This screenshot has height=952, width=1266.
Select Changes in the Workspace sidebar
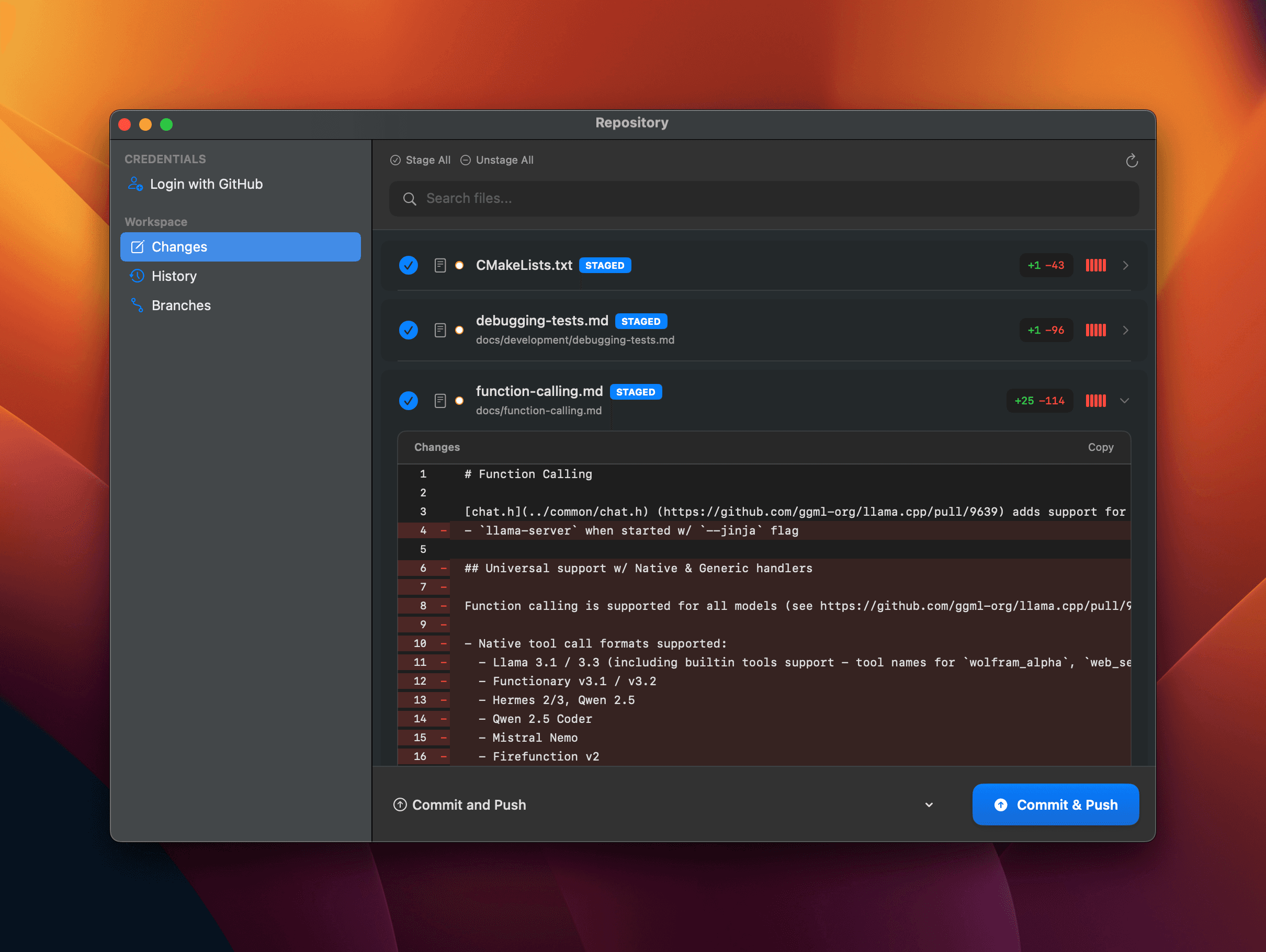240,246
